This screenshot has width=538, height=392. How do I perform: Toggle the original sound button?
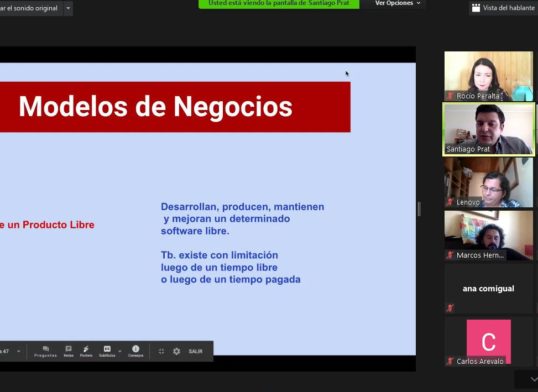coord(30,8)
